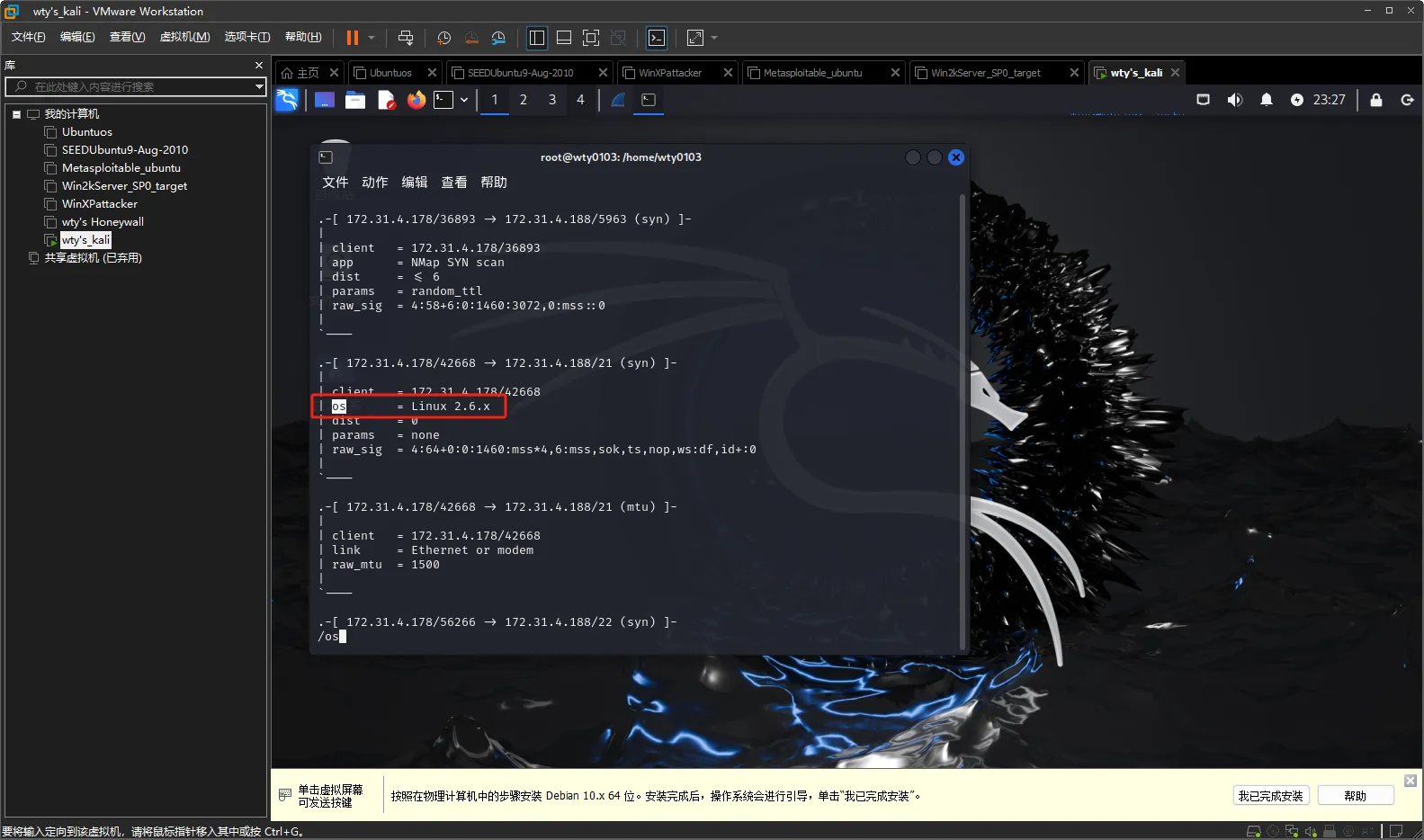Viewport: 1424px width, 840px height.
Task: Expand the stretch display dropdown arrow
Action: point(714,38)
